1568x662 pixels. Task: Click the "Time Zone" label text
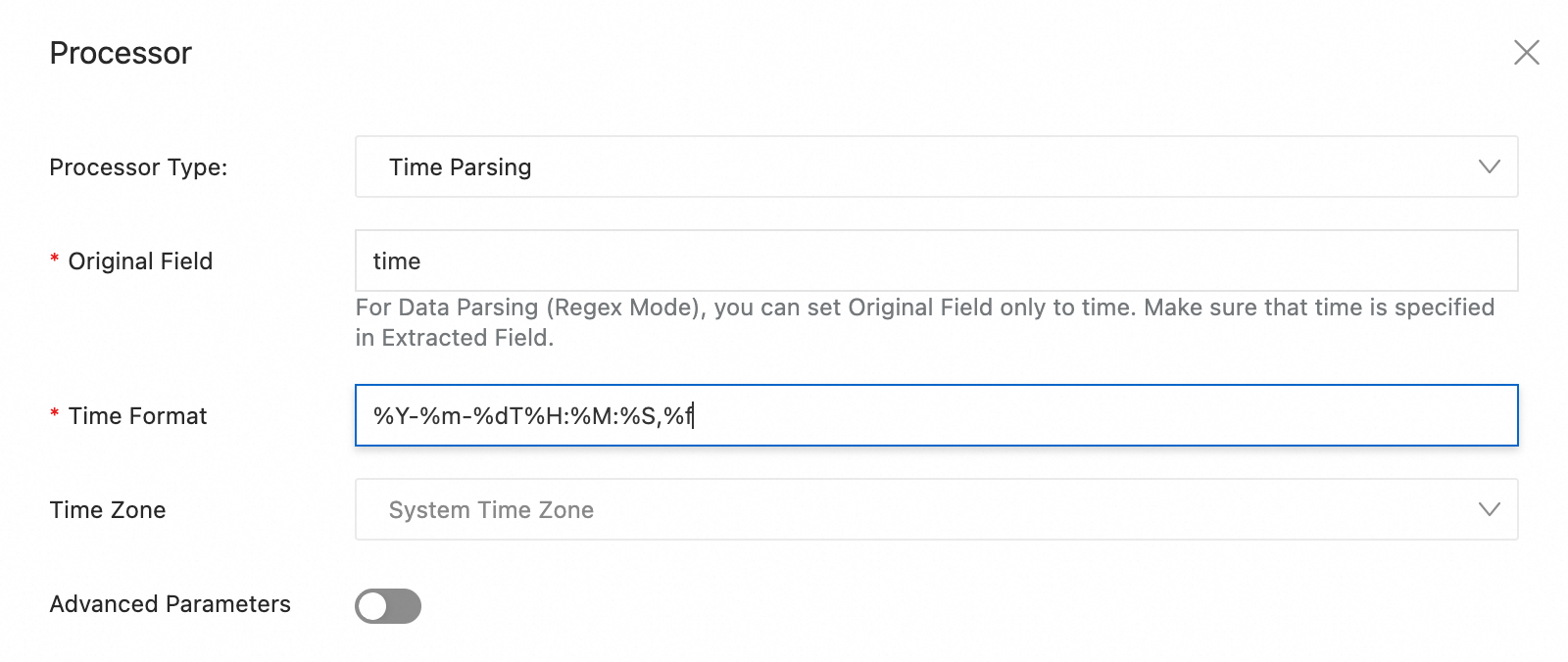108,510
